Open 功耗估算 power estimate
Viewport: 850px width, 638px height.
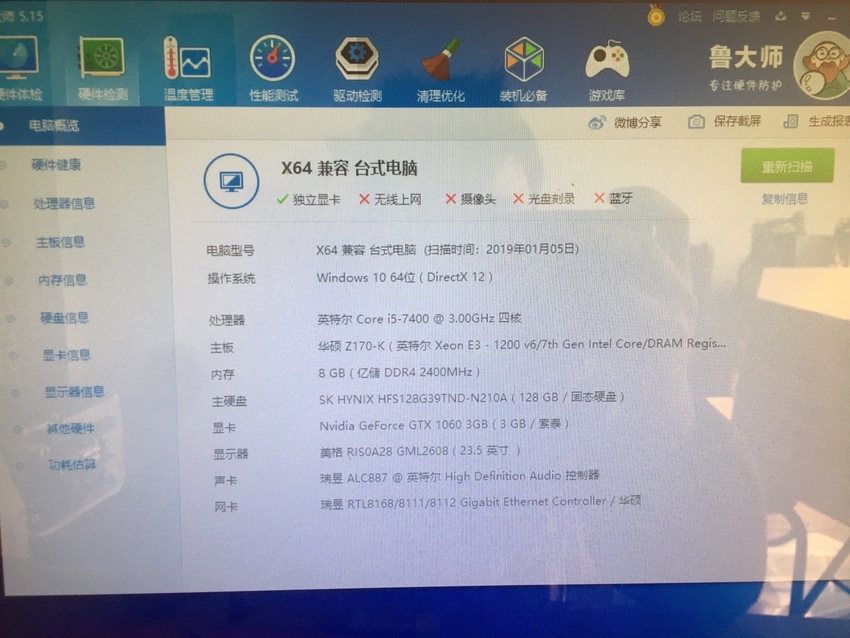[x=72, y=465]
